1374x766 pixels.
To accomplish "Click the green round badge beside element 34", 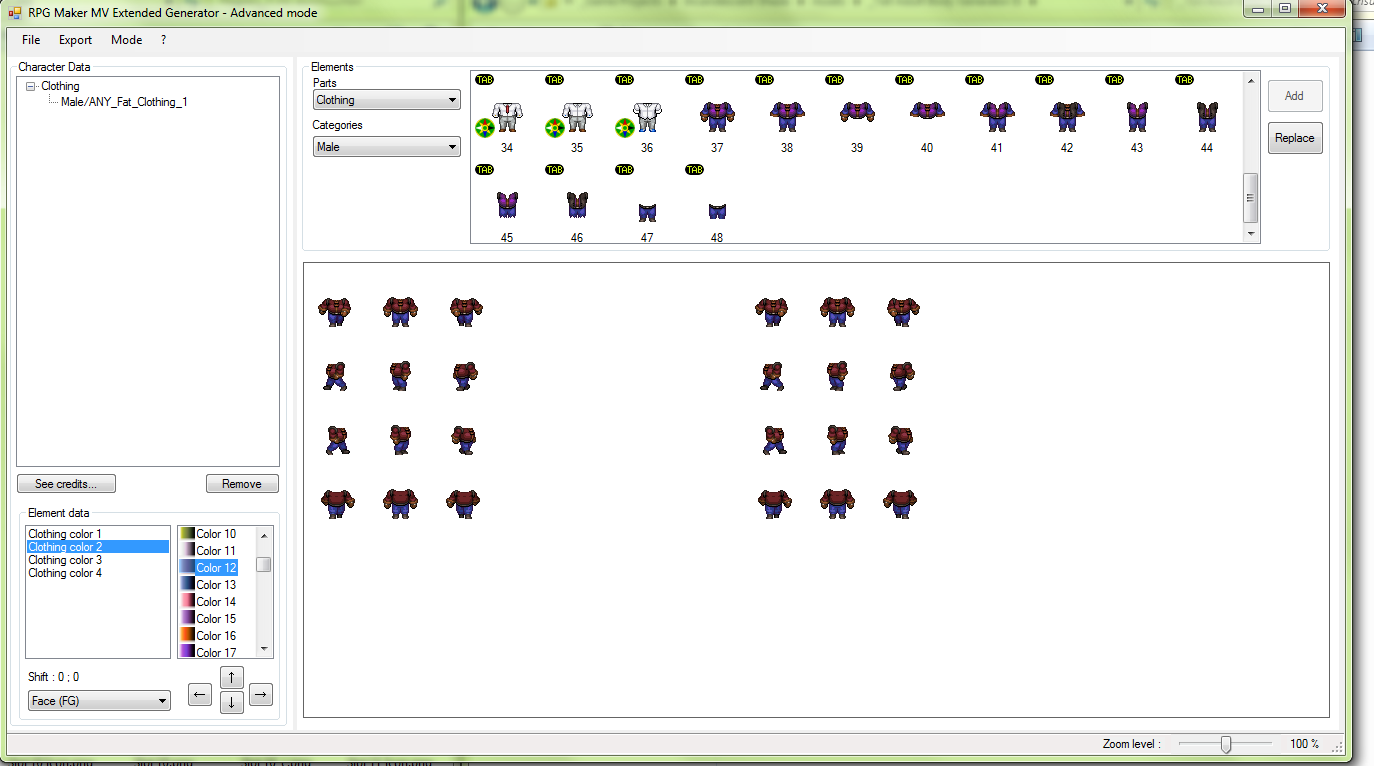I will (x=485, y=127).
